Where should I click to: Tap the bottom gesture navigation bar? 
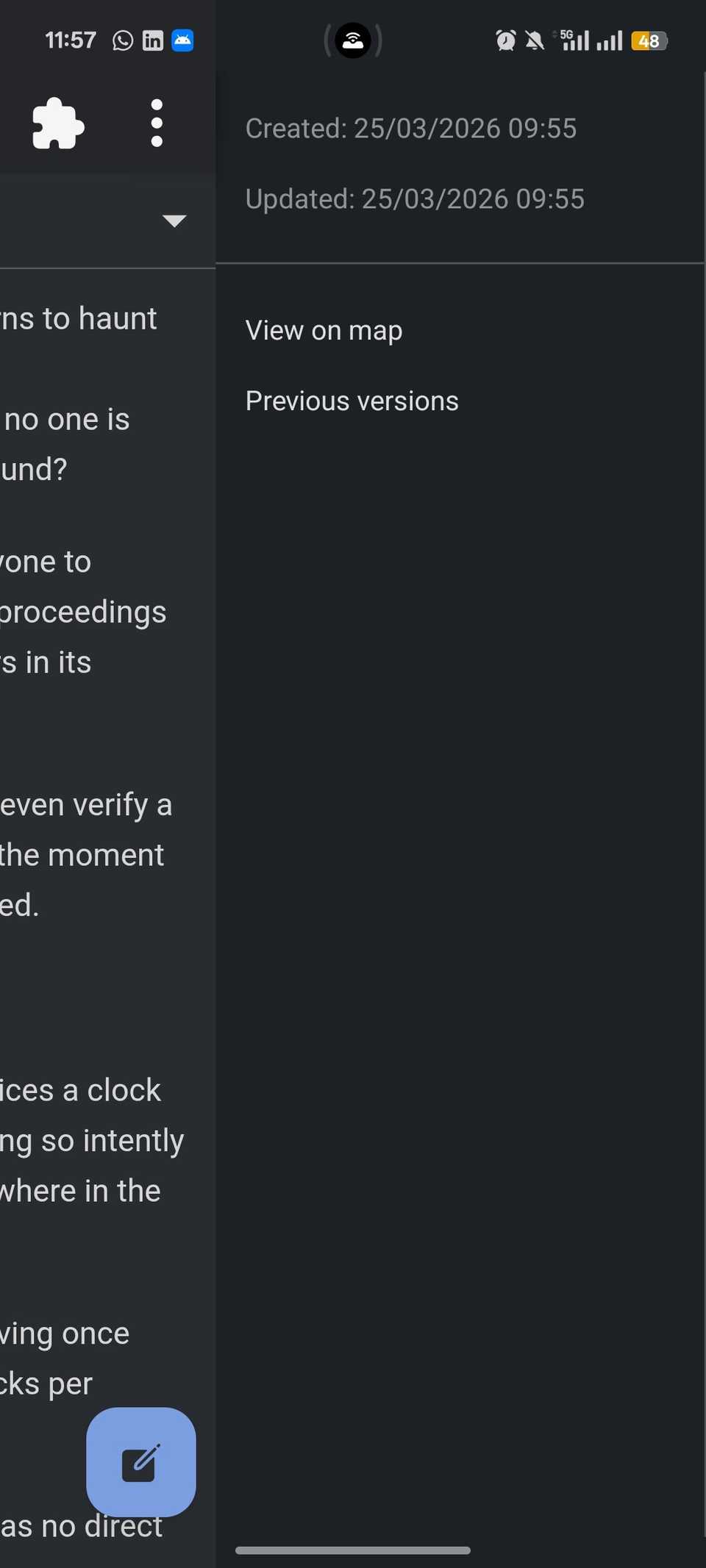coord(352,1550)
